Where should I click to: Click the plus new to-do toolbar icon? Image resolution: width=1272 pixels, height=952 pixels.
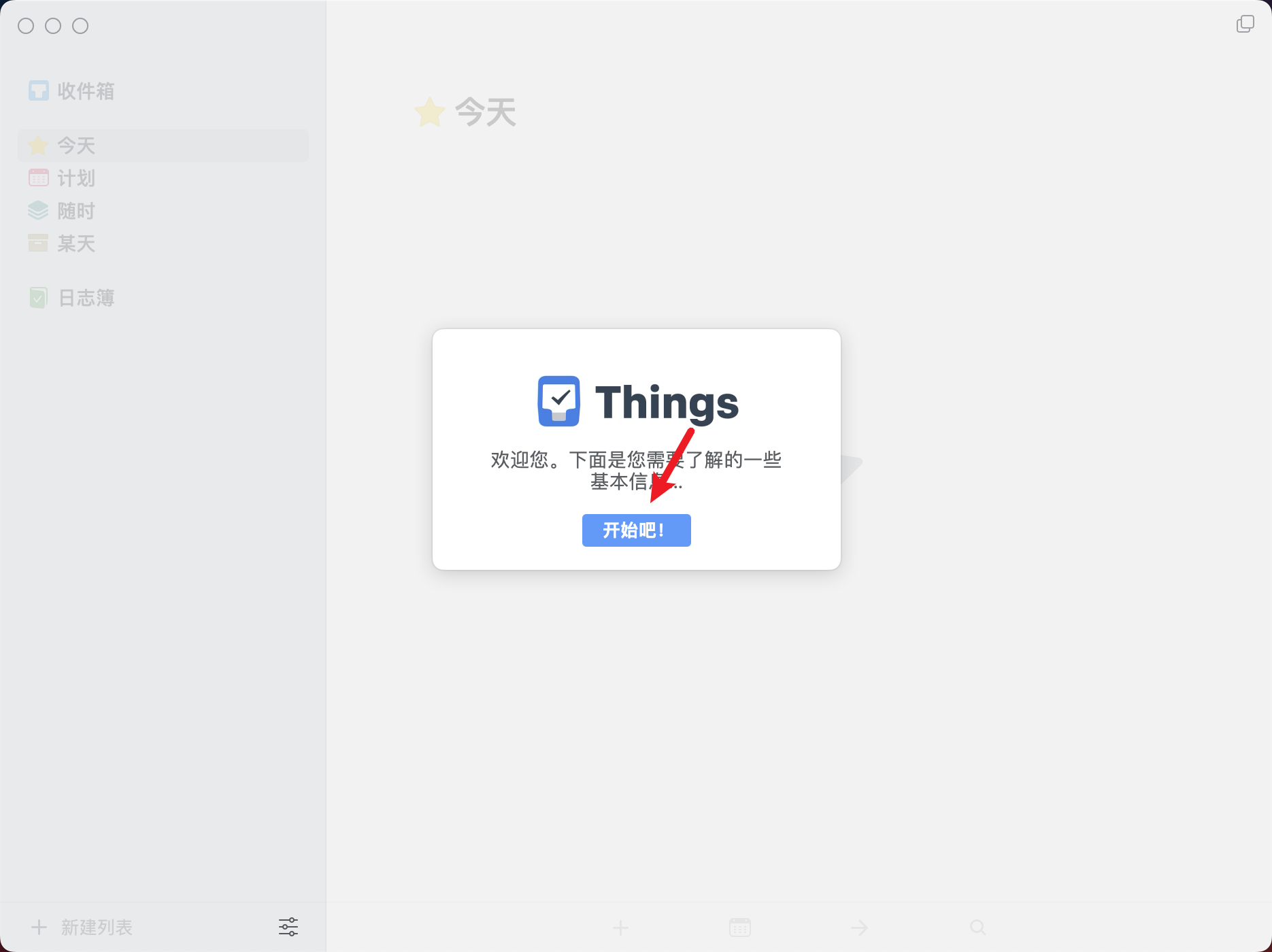[x=620, y=928]
